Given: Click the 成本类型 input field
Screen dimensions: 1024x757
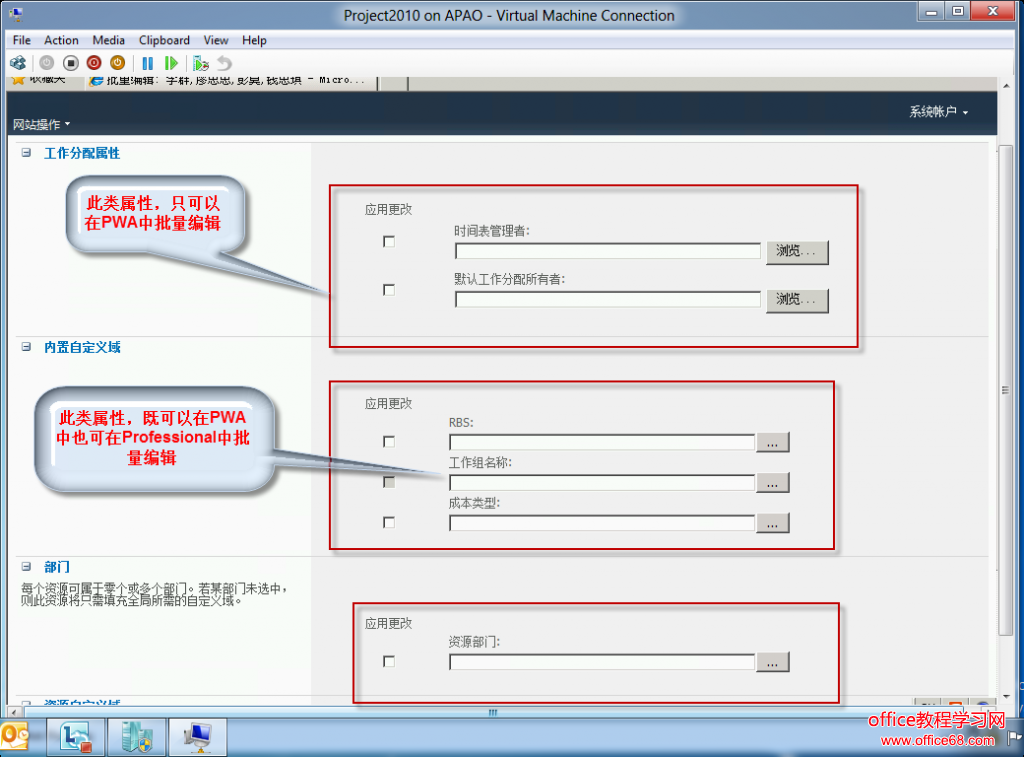Looking at the screenshot, I should [602, 523].
